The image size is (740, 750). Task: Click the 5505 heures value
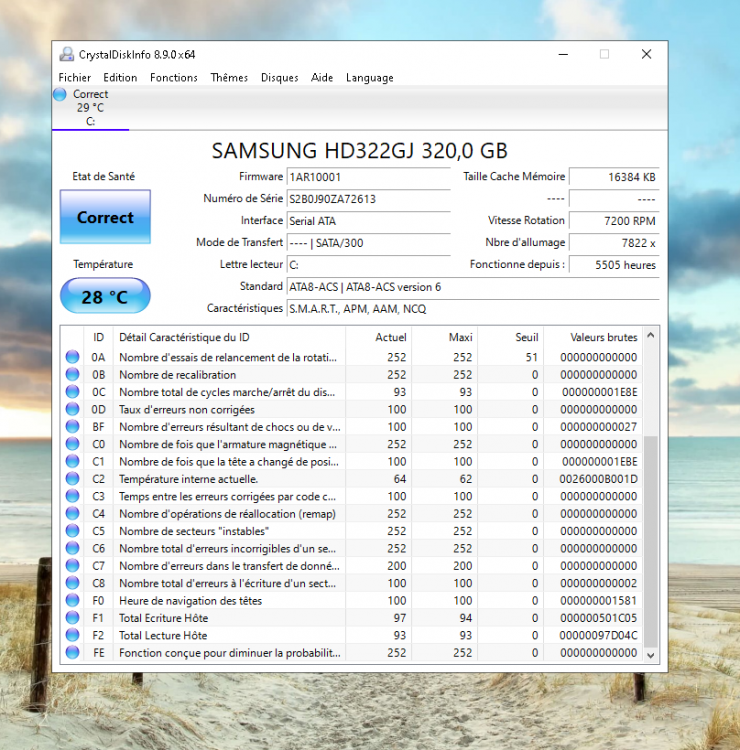(x=614, y=265)
